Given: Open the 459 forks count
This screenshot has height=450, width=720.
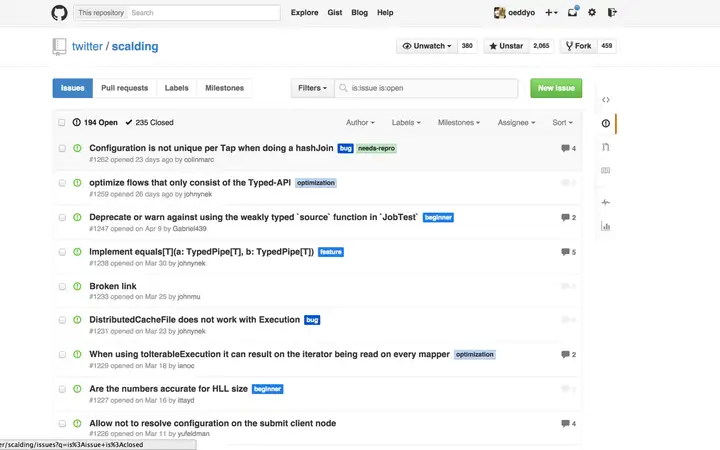Looking at the screenshot, I should 607,46.
